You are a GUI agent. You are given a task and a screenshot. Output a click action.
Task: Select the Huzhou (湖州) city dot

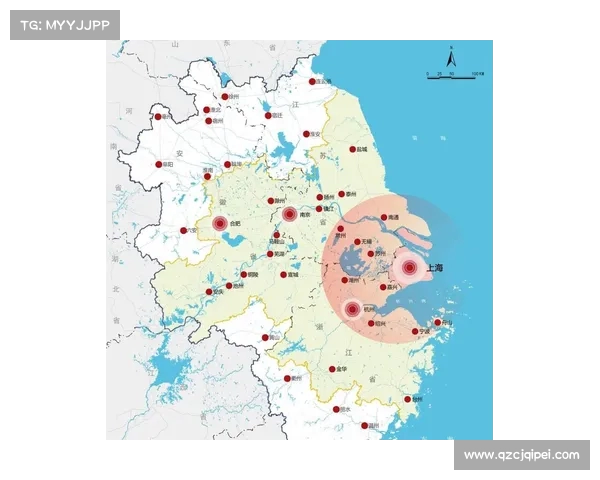(344, 280)
